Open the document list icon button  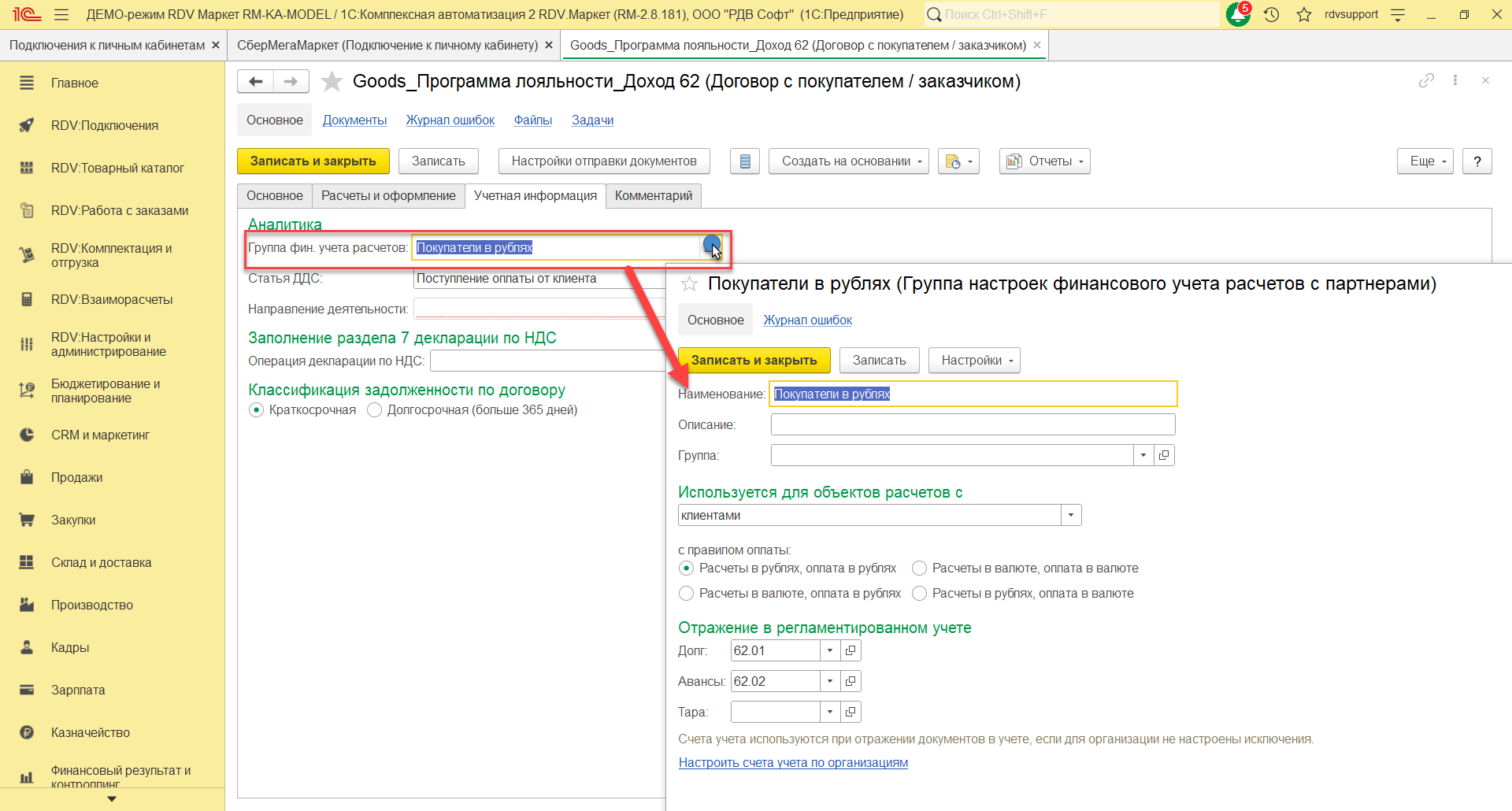(x=744, y=161)
